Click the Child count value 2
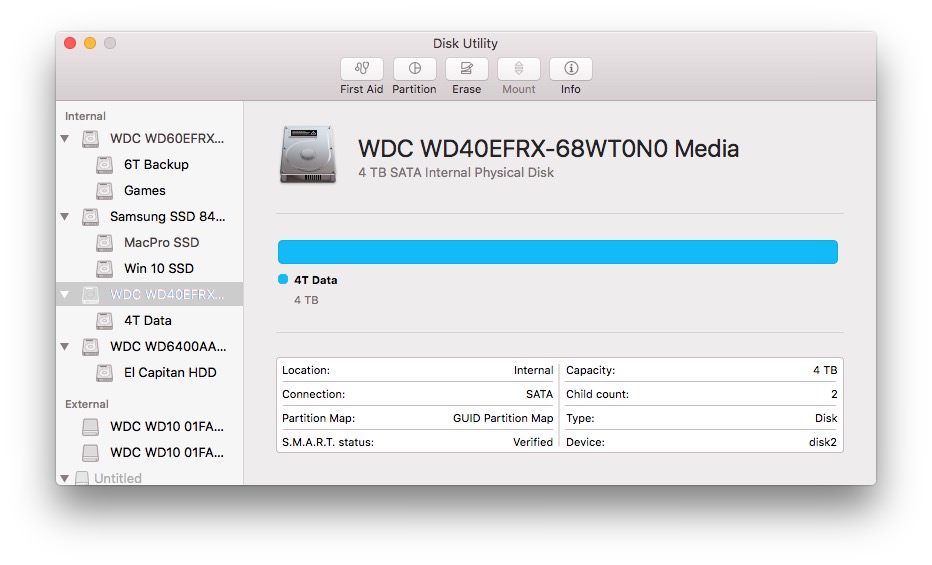932x565 pixels. tap(834, 394)
